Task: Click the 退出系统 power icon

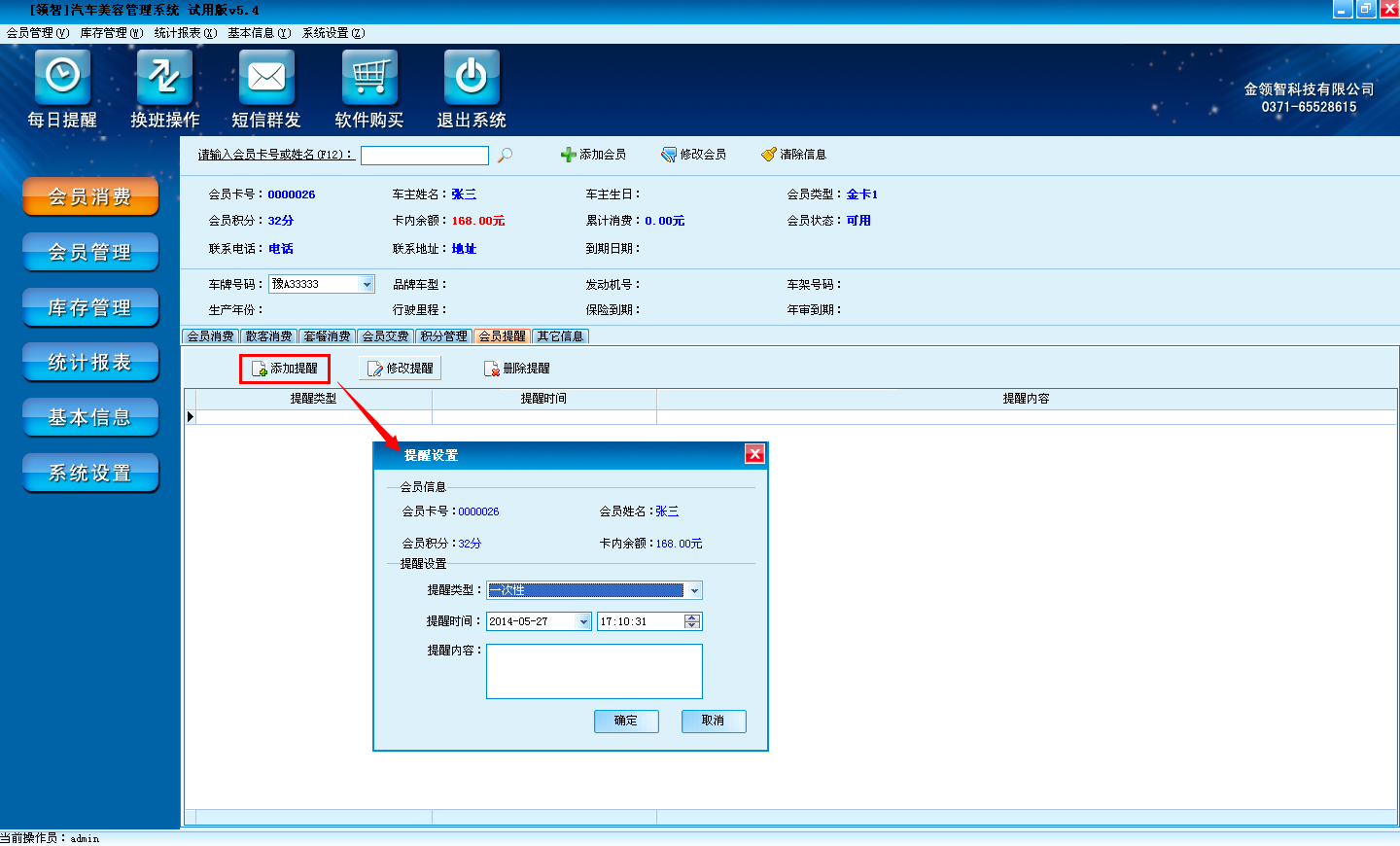Action: (x=472, y=77)
